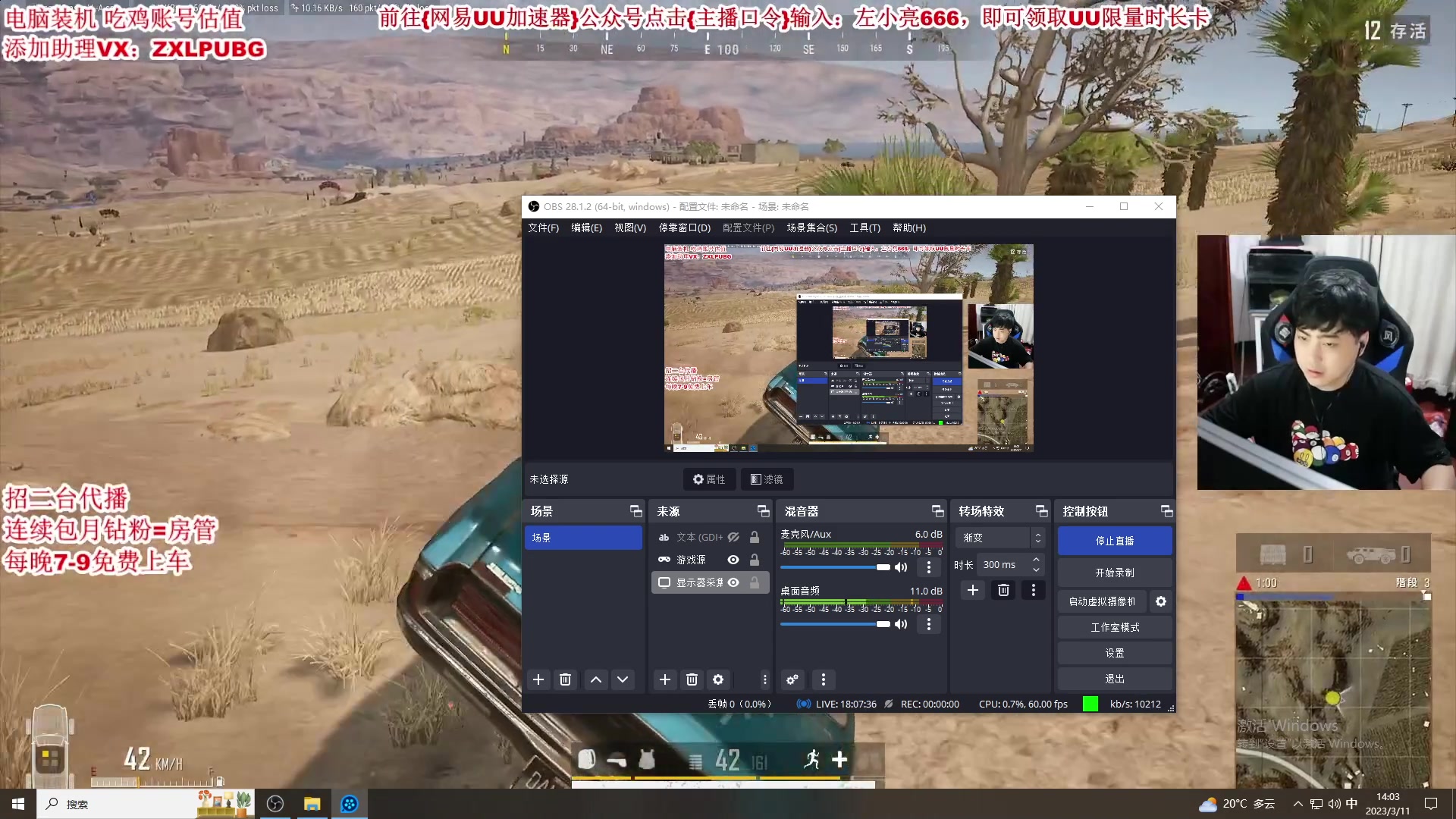Click 停止直播 to stop streaming

coord(1115,541)
